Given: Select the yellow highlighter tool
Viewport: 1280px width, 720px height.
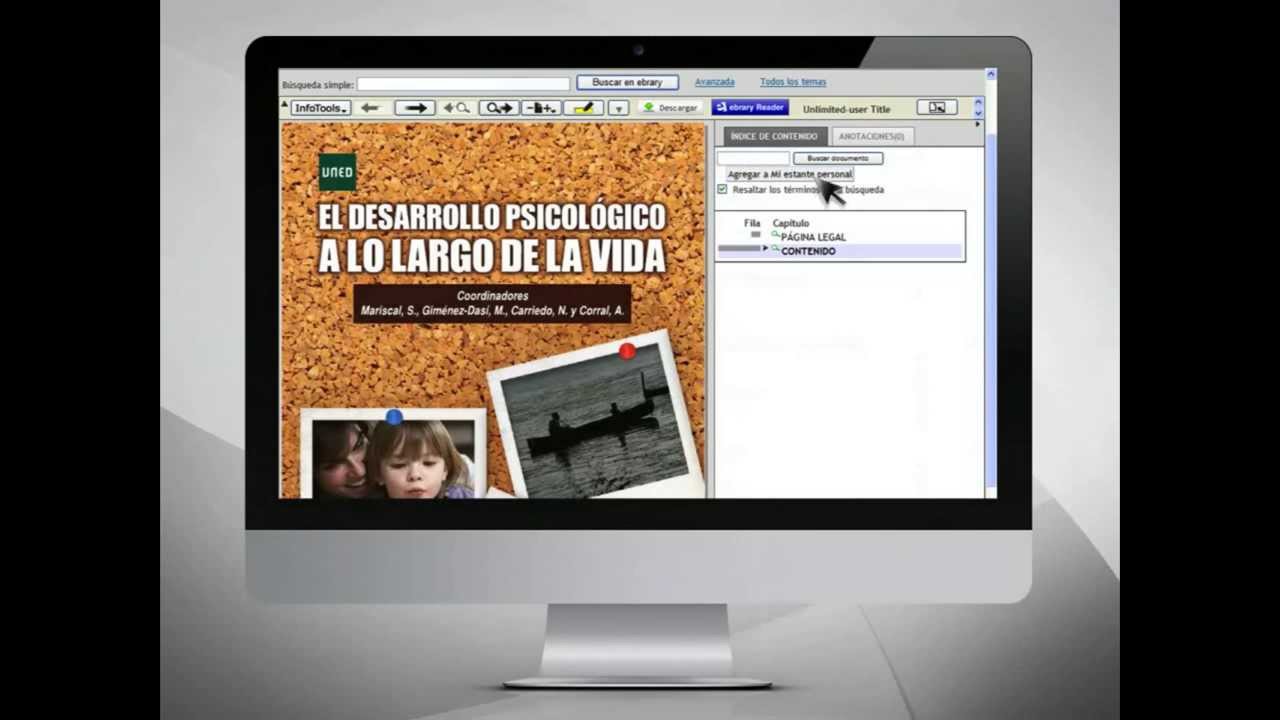Looking at the screenshot, I should [x=584, y=108].
